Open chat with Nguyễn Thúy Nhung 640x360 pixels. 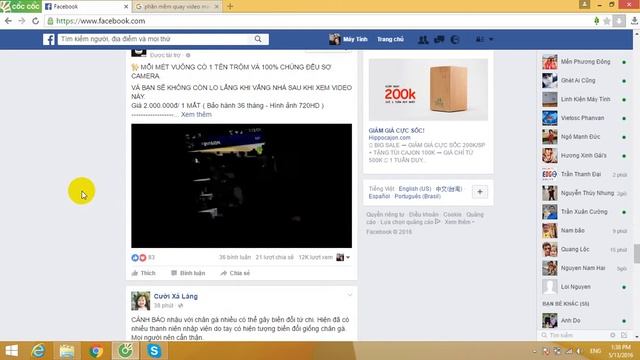[x=585, y=193]
